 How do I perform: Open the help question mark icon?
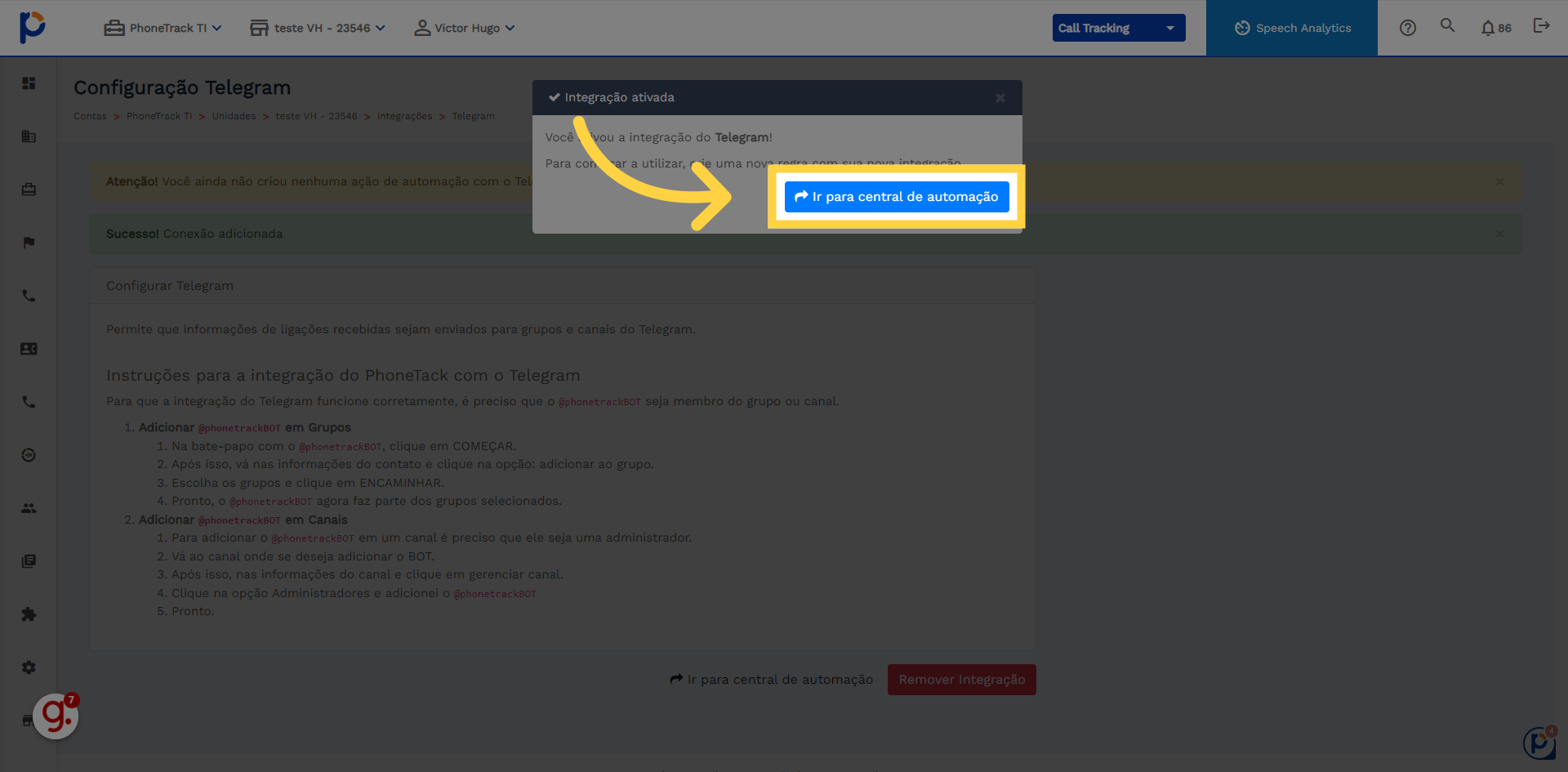[x=1407, y=28]
